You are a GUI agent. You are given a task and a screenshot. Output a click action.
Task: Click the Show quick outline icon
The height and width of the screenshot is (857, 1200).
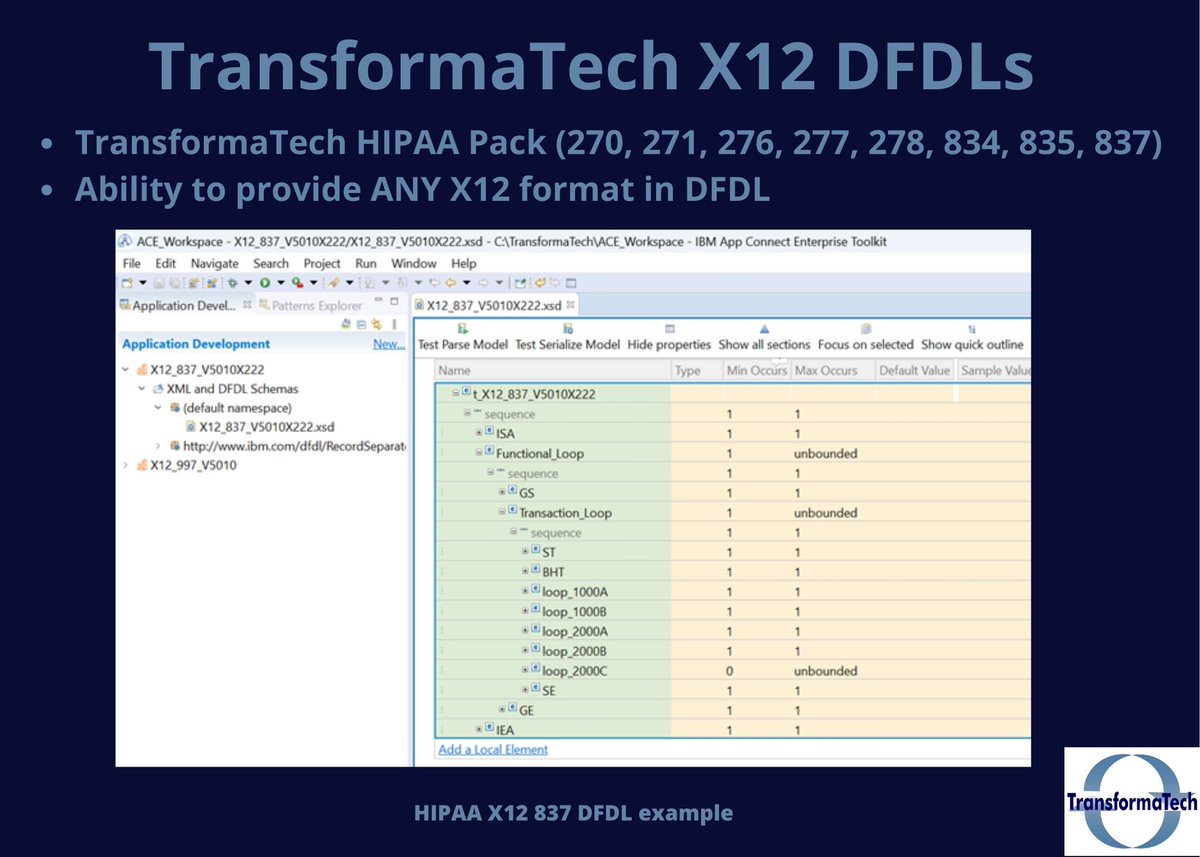click(971, 328)
